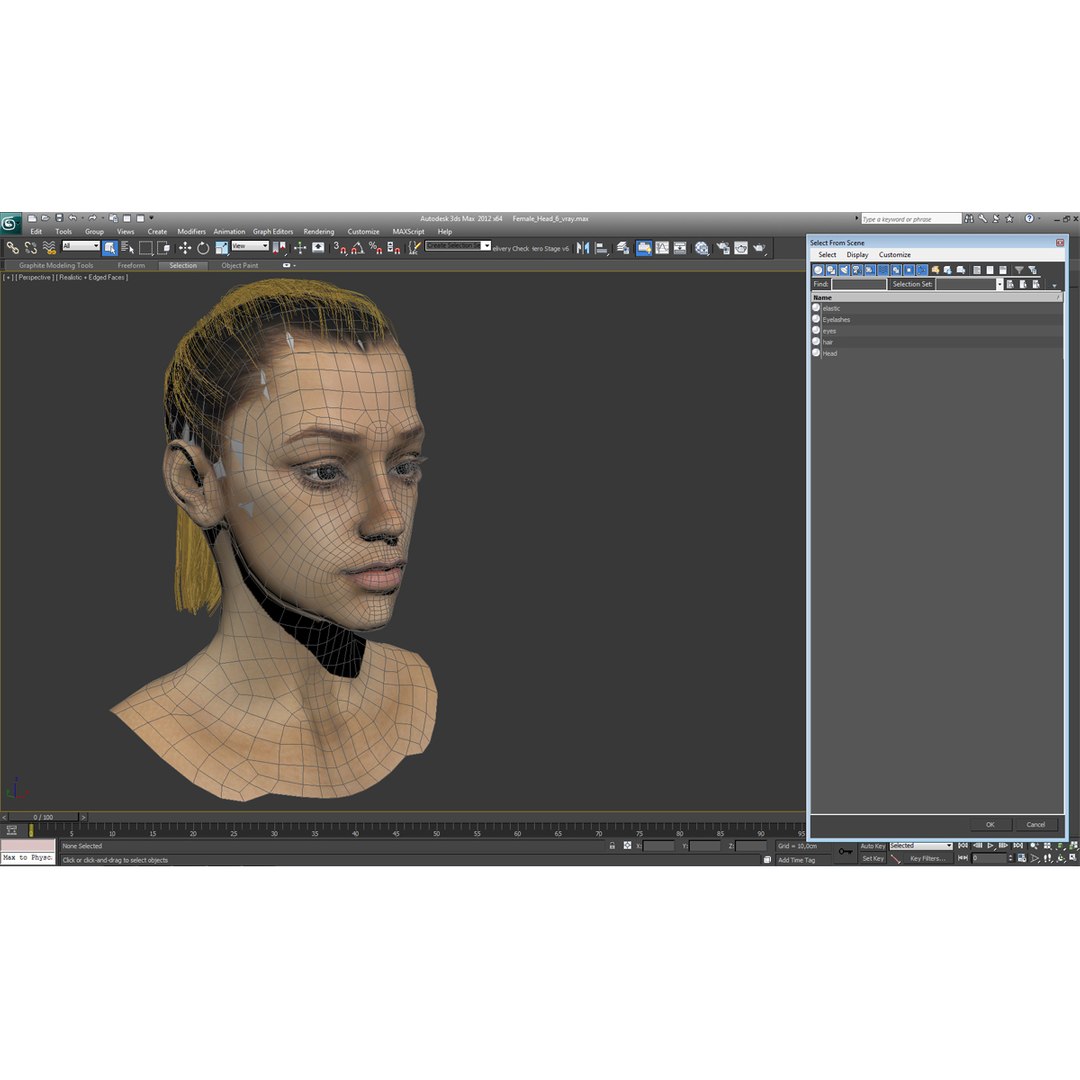This screenshot has width=1080, height=1080.
Task: Pick the Rectangular Selection Region tool
Action: [x=145, y=248]
